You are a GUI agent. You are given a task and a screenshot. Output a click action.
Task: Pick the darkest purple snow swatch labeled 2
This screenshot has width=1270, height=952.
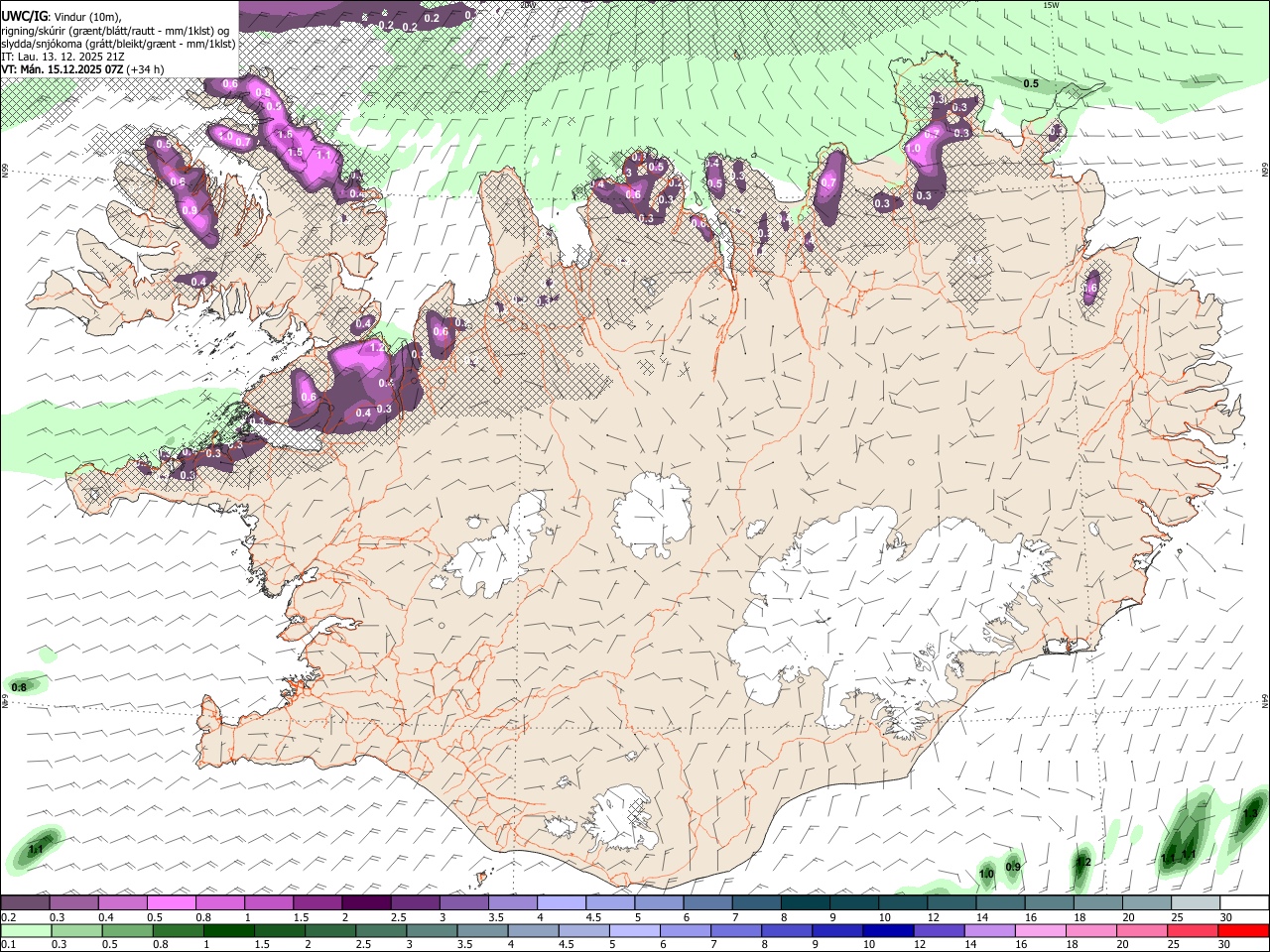tap(366, 902)
